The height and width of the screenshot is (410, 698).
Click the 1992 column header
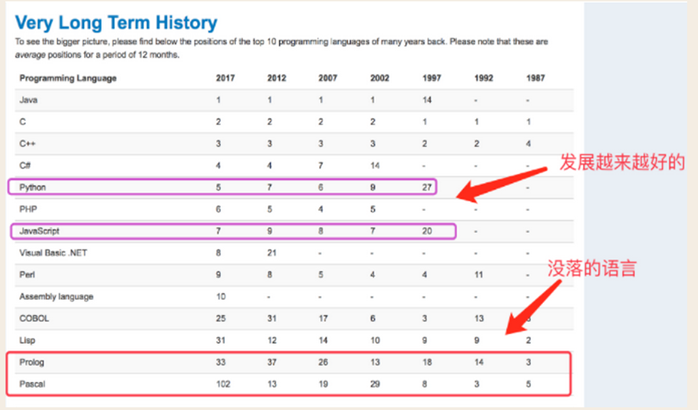click(x=483, y=78)
